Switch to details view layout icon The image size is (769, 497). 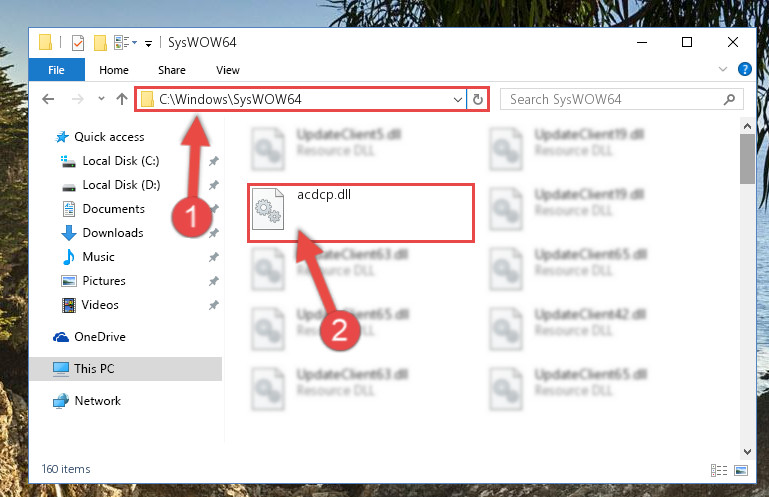click(718, 471)
